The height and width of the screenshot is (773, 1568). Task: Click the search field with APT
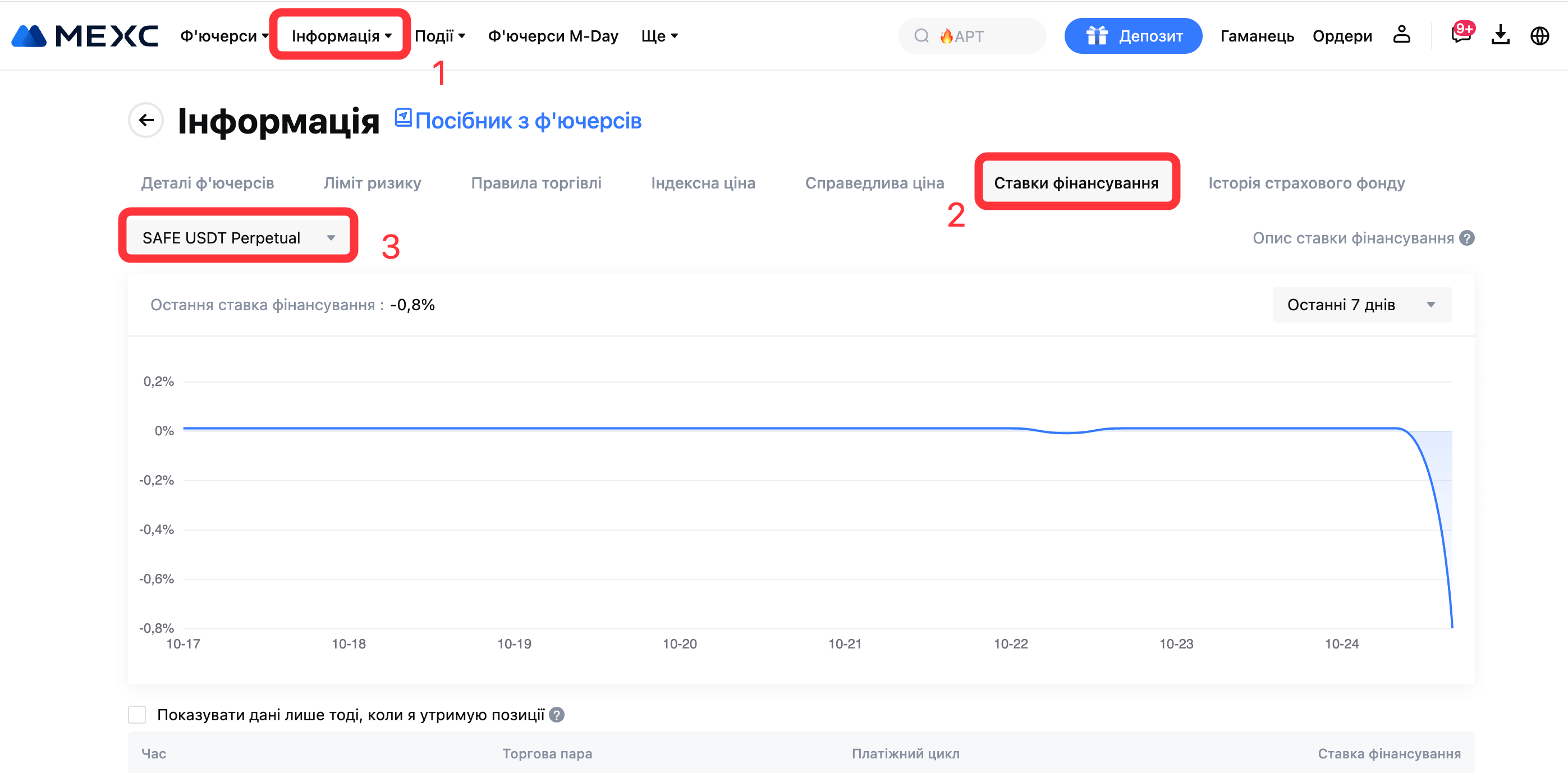coord(972,36)
